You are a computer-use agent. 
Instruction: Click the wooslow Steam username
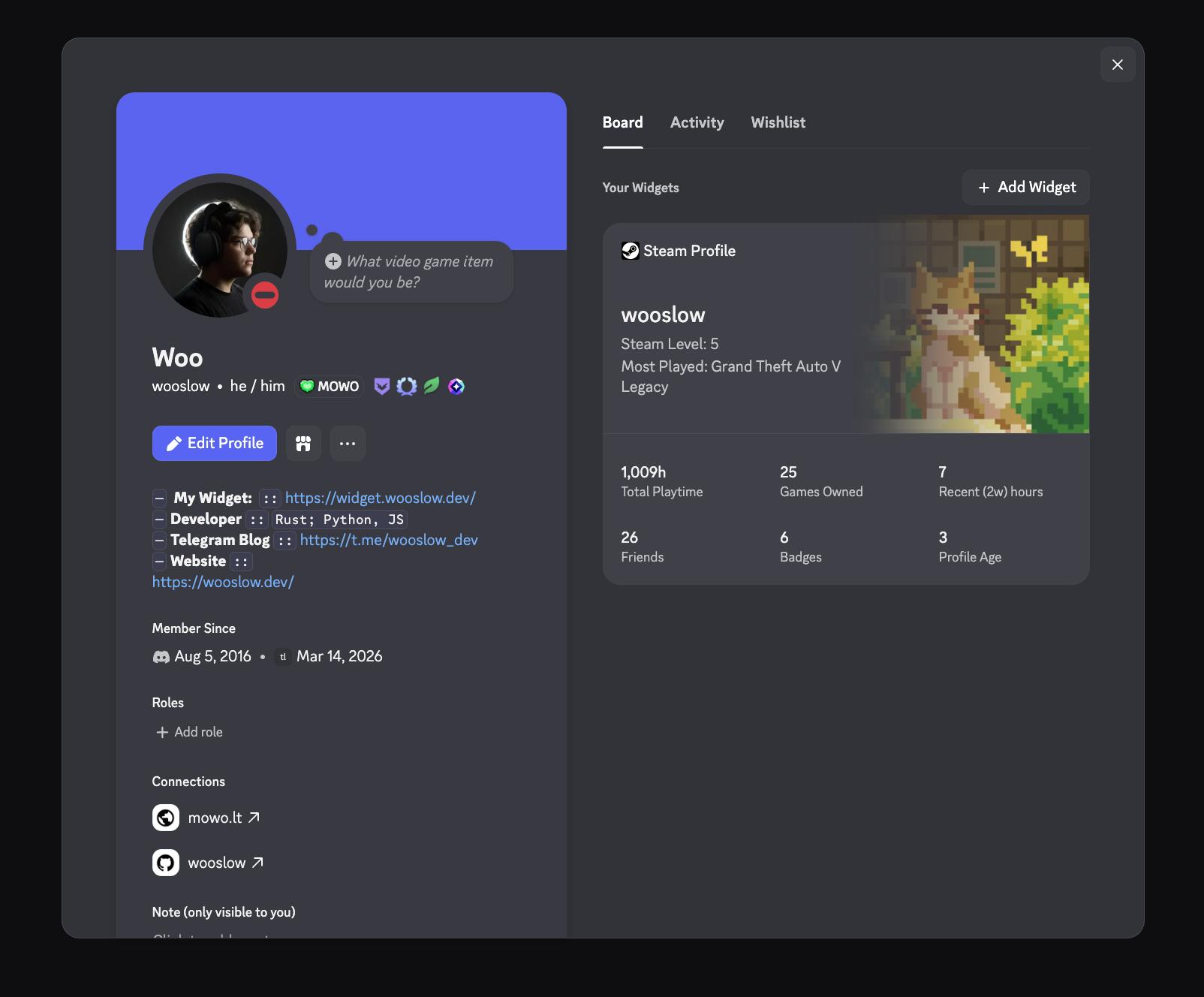[663, 315]
